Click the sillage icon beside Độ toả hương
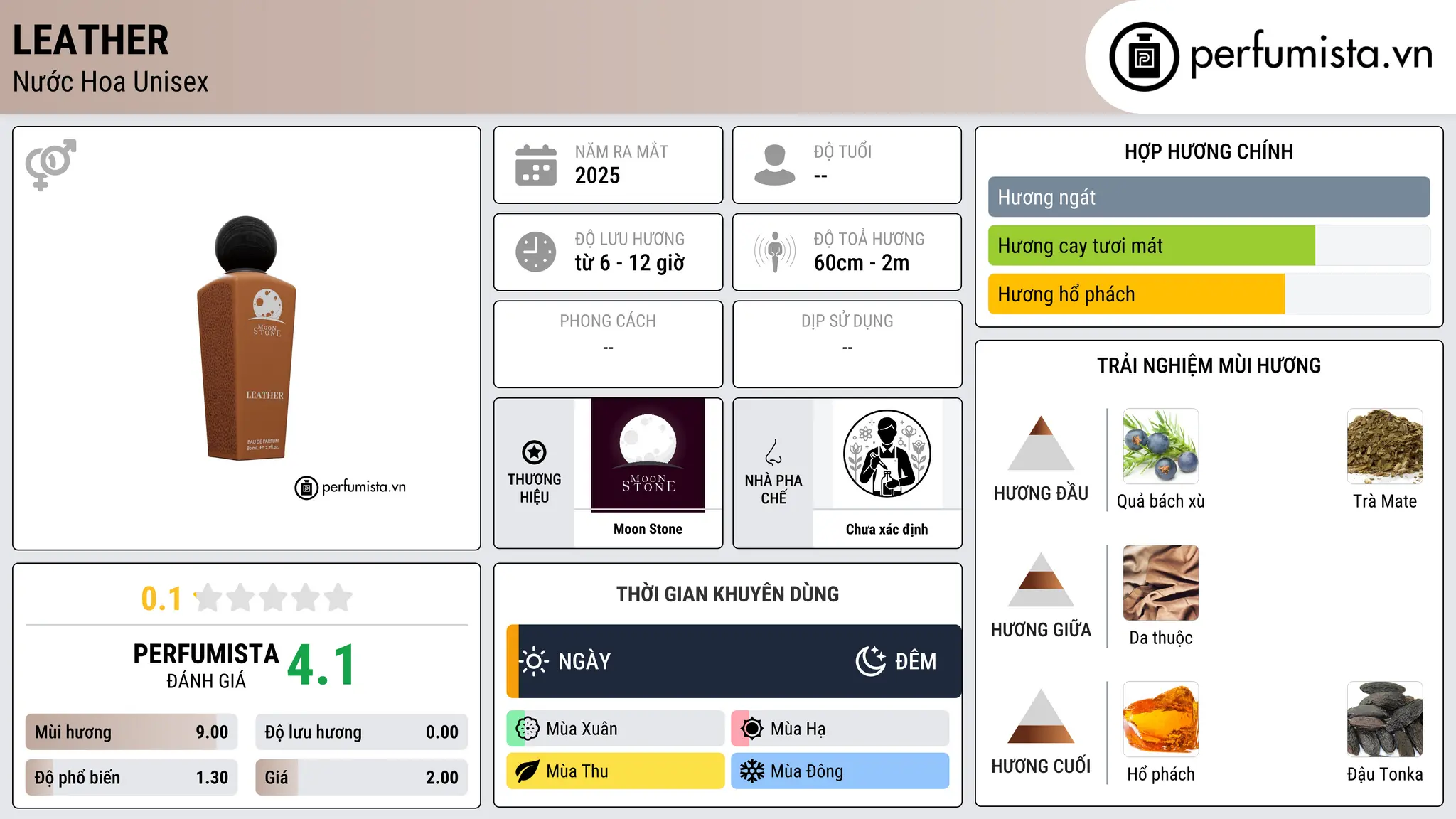This screenshot has width=1456, height=819. click(x=774, y=252)
